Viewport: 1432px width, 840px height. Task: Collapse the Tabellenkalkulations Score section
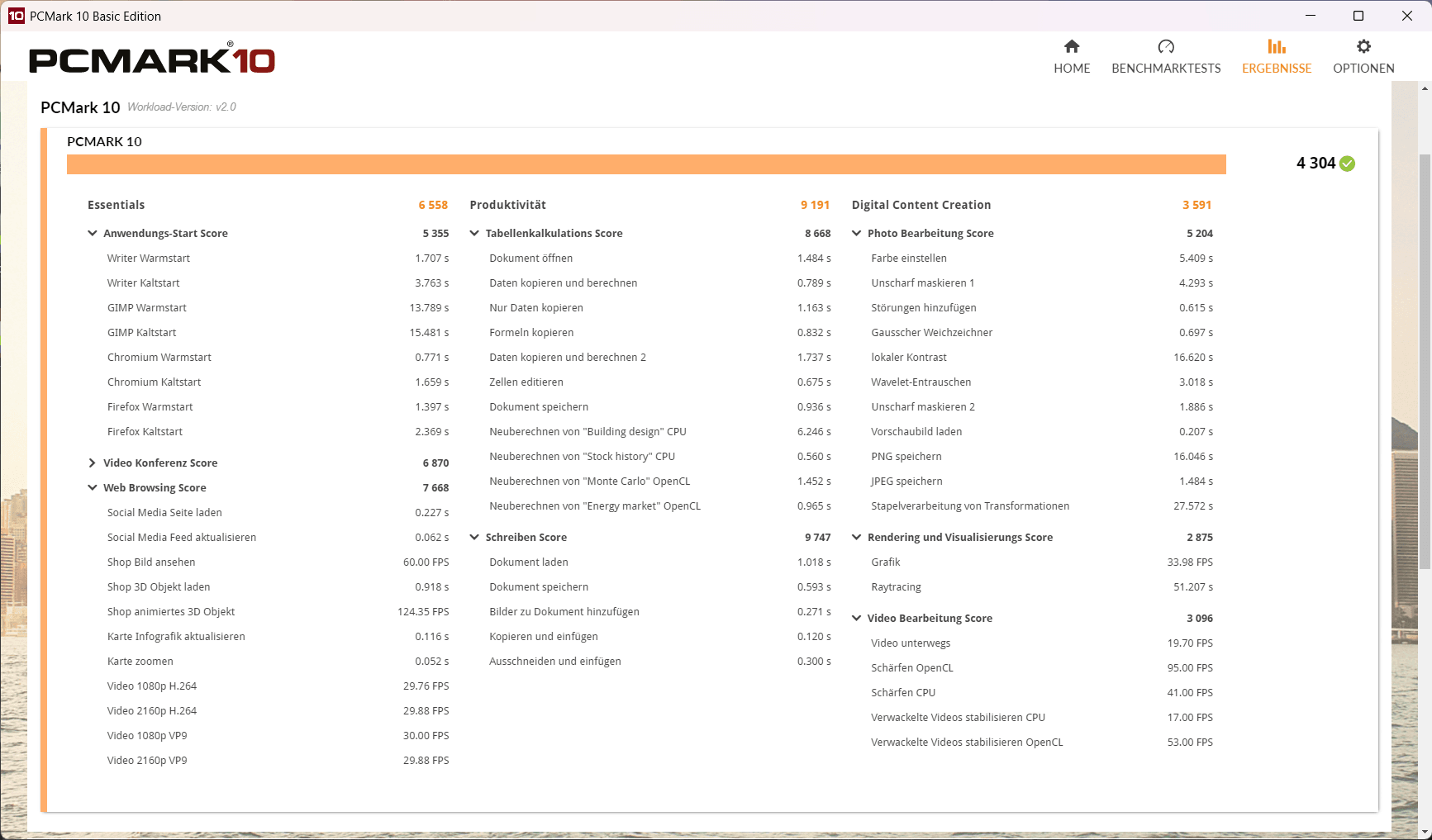474,234
